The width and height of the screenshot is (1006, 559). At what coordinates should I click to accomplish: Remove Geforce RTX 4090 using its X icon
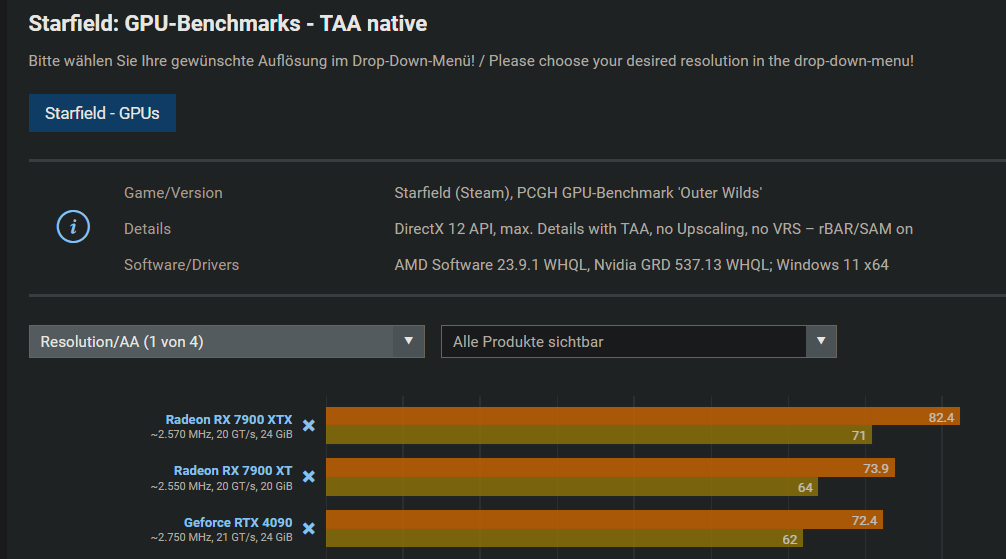[x=309, y=529]
